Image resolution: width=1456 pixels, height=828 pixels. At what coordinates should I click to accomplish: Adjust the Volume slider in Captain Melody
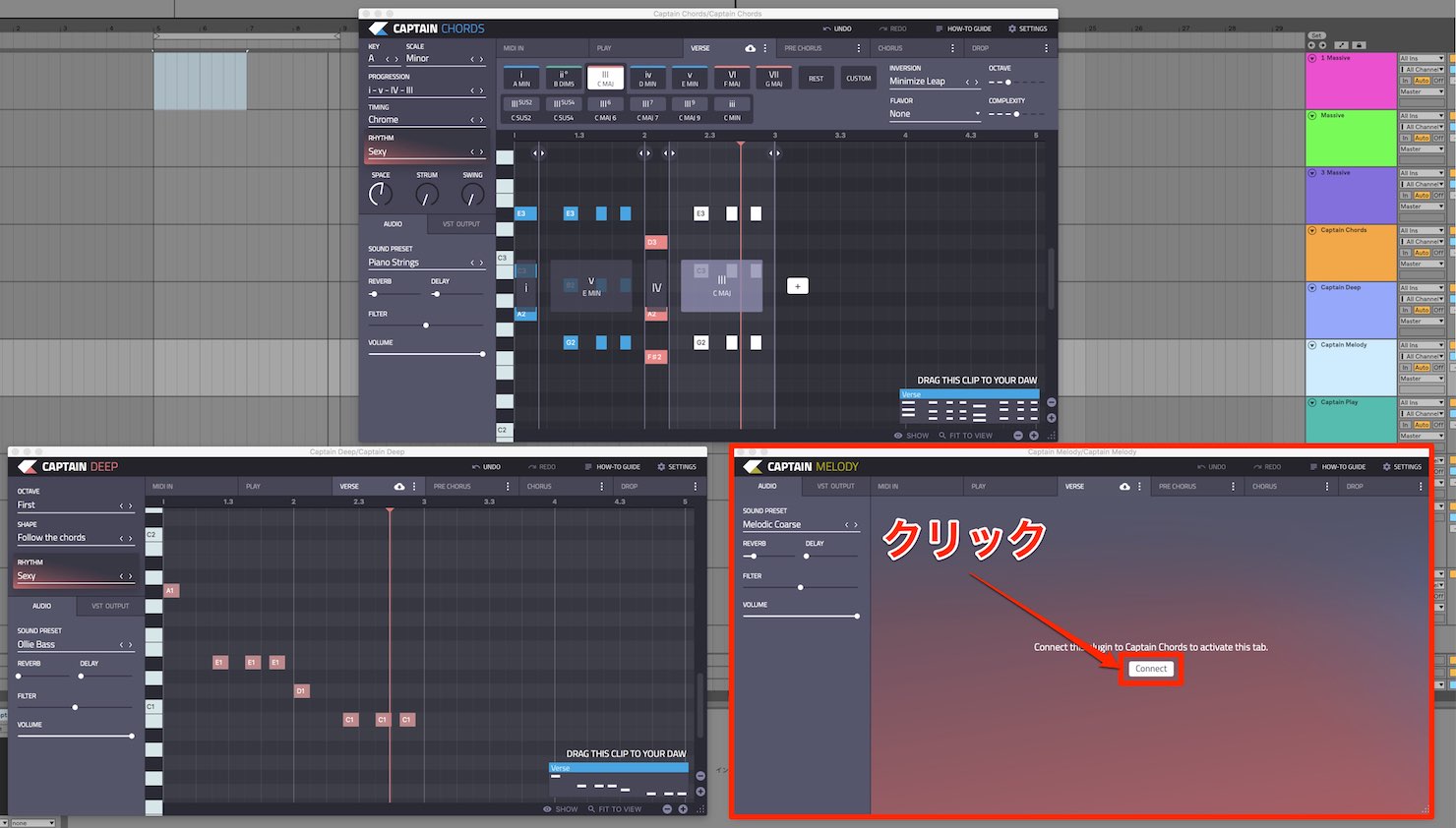click(x=801, y=616)
